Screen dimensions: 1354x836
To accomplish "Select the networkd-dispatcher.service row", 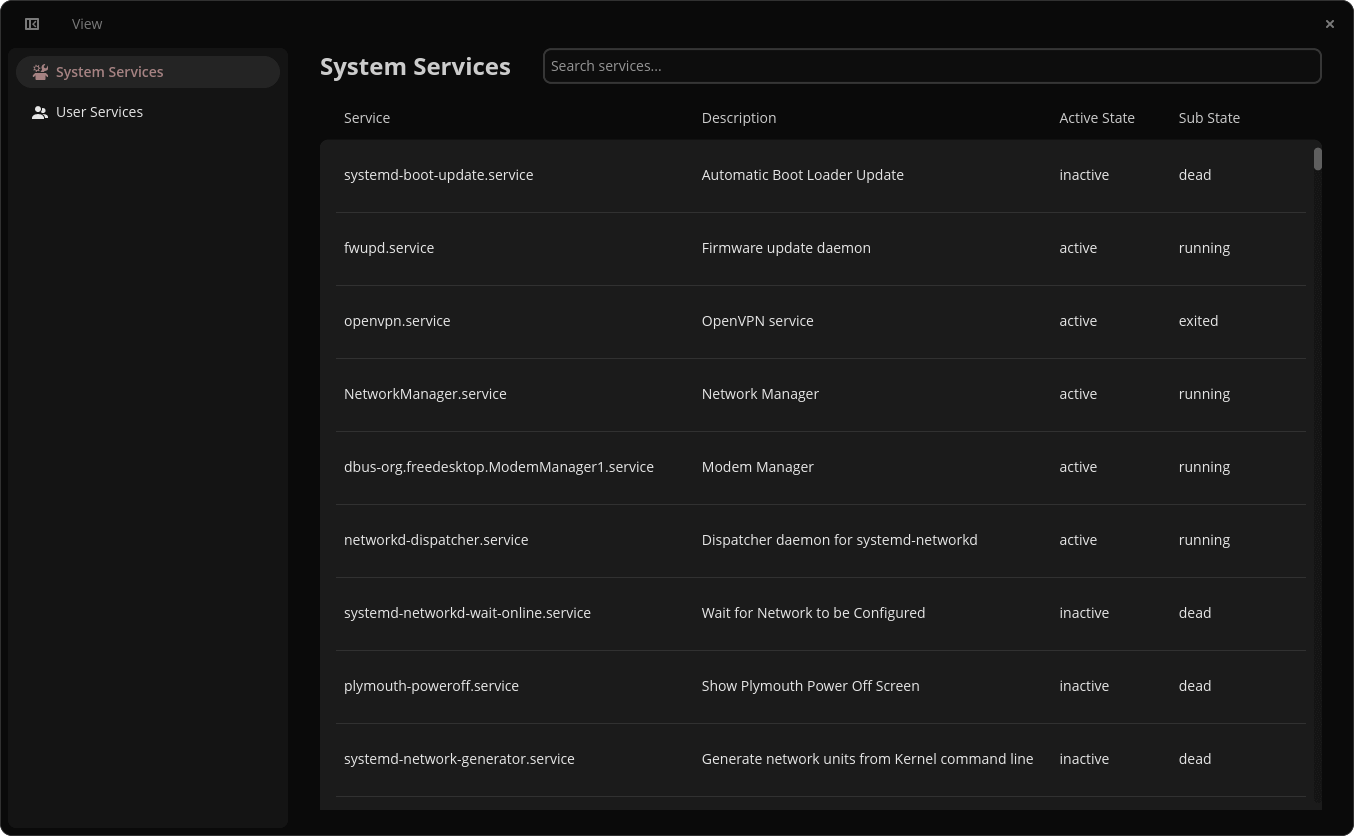I will 700,540.
